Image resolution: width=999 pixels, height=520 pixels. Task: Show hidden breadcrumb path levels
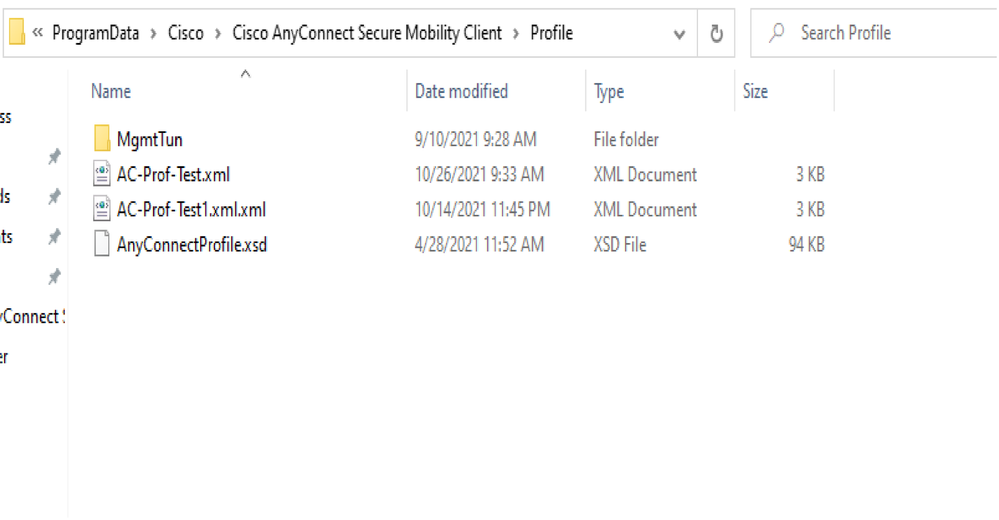[38, 32]
